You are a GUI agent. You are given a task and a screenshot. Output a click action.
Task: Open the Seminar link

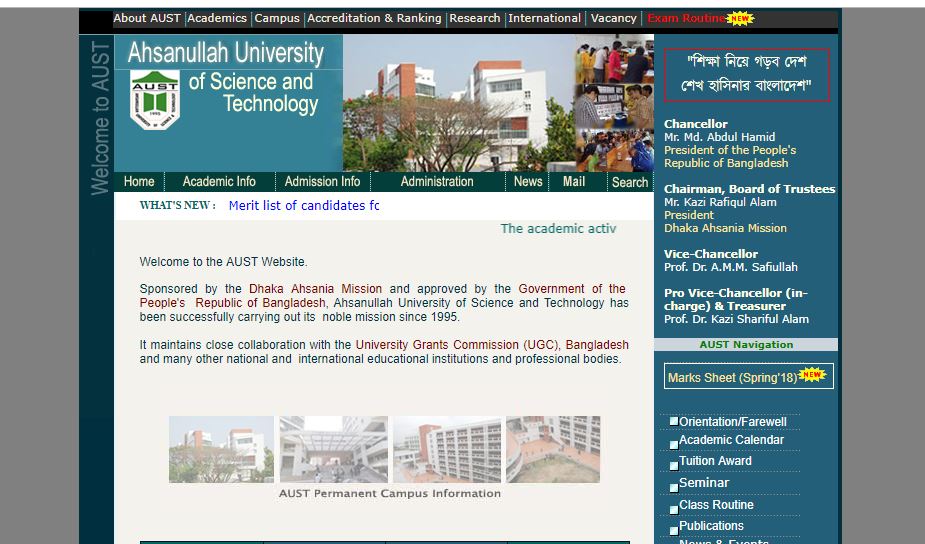coord(704,483)
